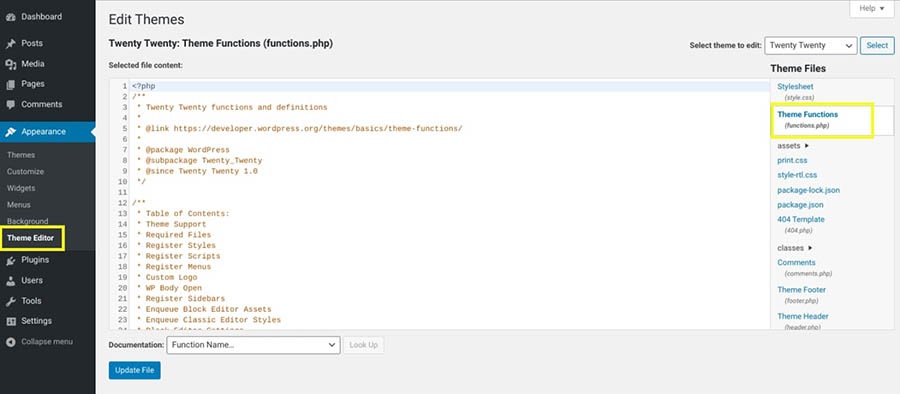
Task: Click the 'Register Menus' code line
Action: [173, 266]
